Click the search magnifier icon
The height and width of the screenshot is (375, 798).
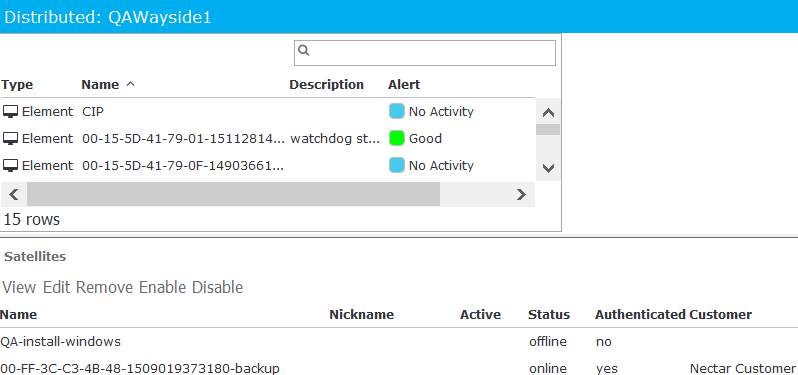point(304,50)
